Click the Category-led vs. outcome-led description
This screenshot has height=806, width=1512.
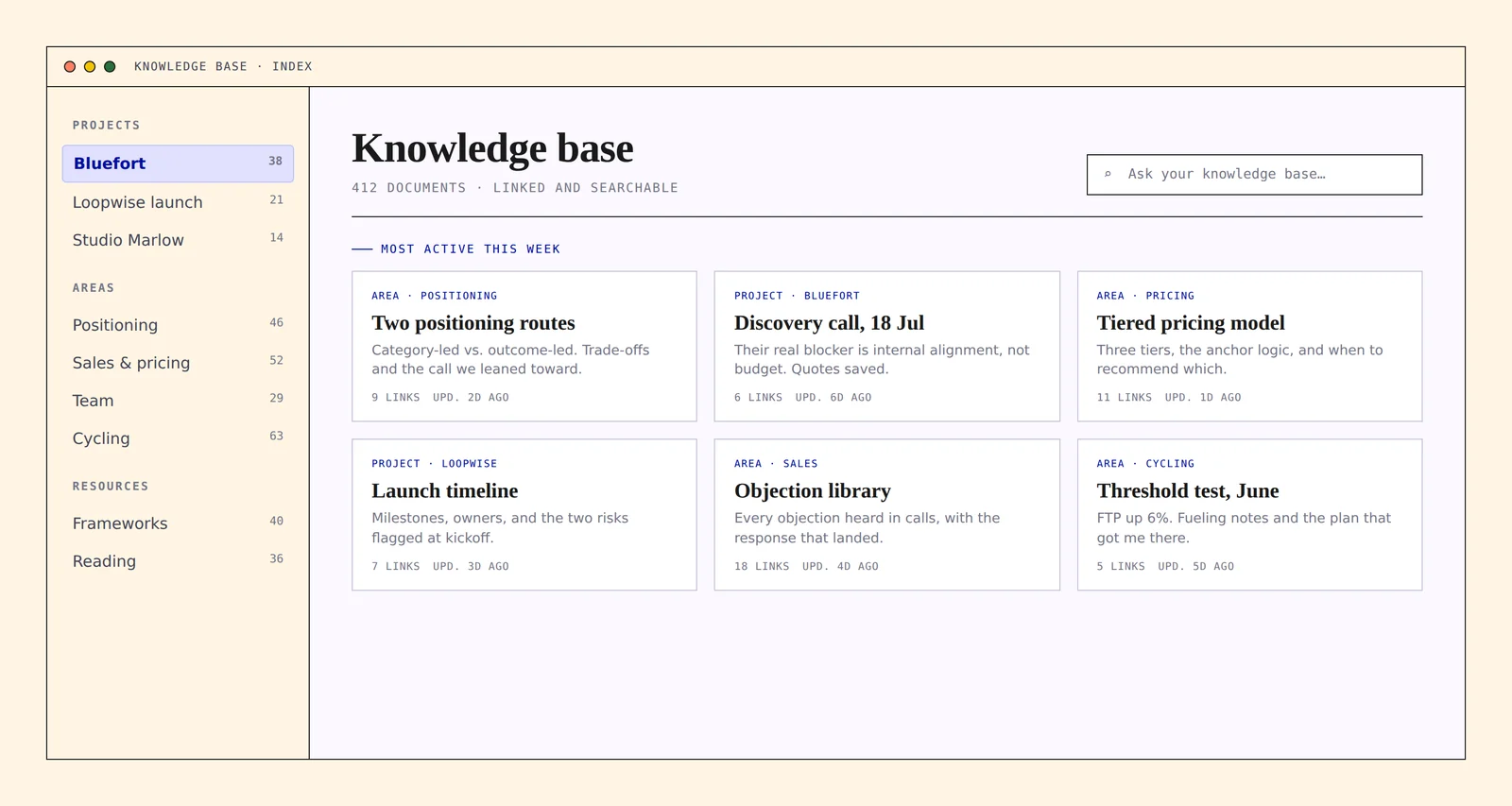[x=510, y=360]
